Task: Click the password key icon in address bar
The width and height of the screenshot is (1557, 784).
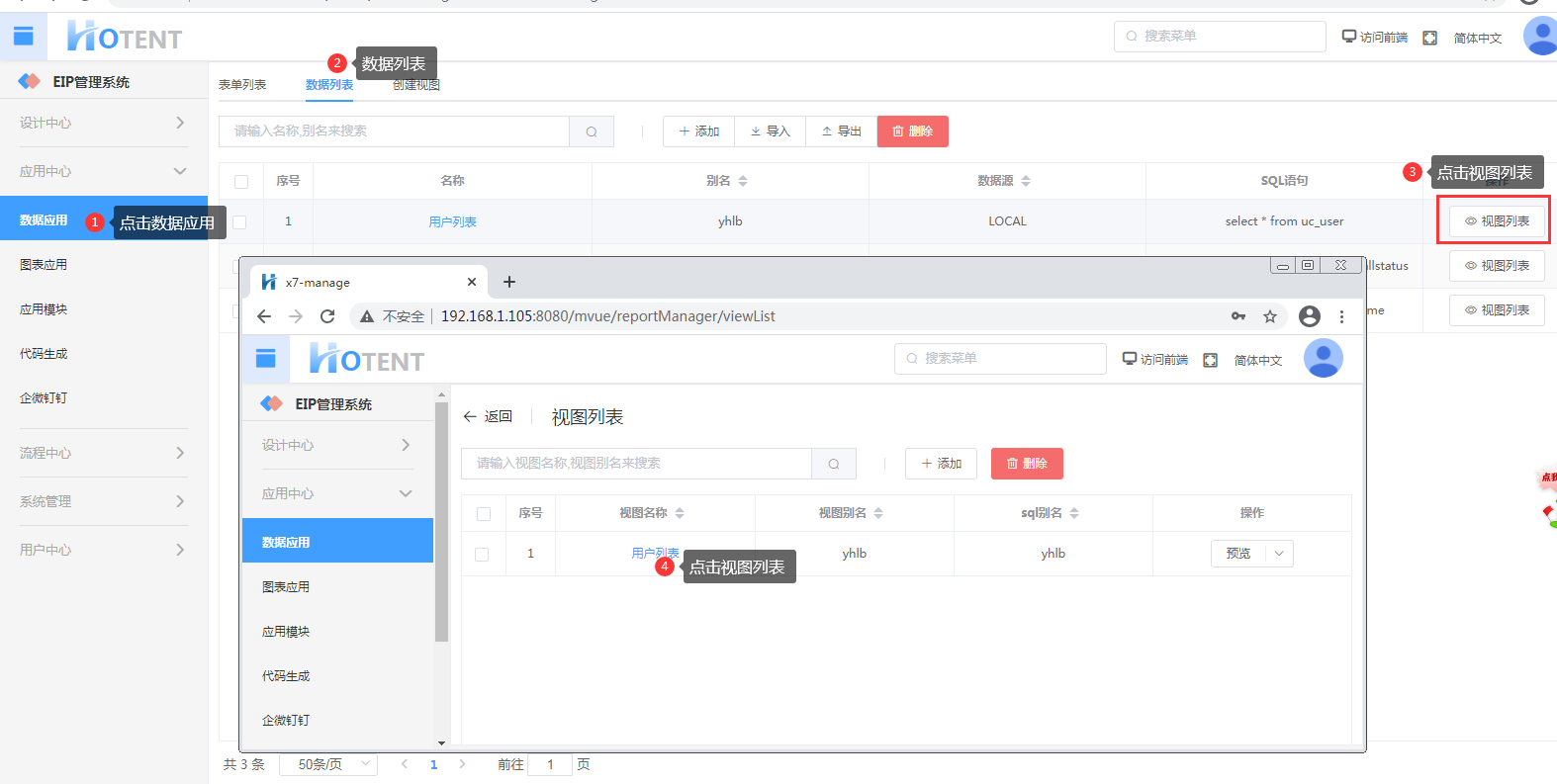Action: coord(1238,316)
